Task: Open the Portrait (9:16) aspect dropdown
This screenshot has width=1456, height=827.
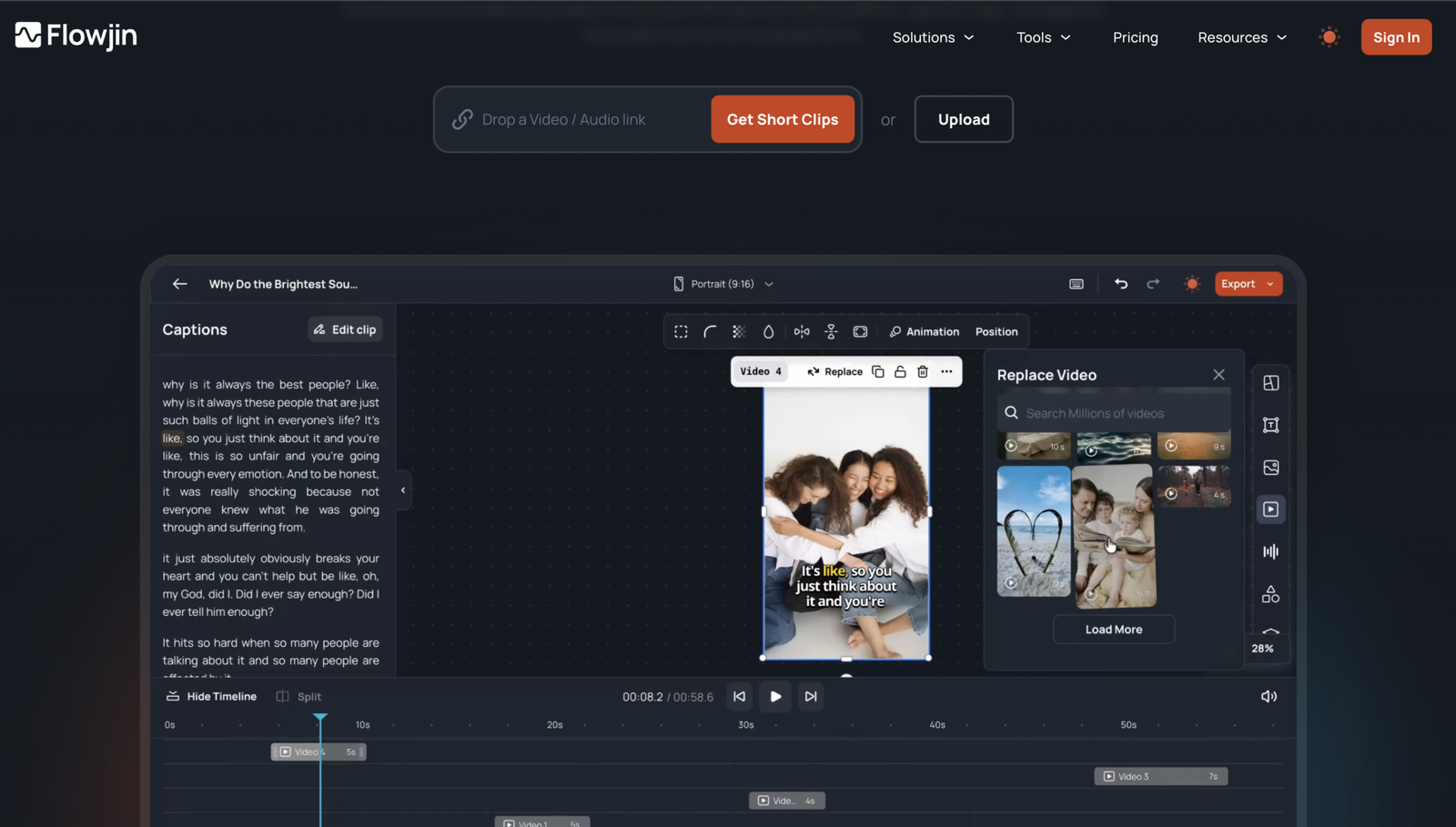Action: (x=723, y=284)
